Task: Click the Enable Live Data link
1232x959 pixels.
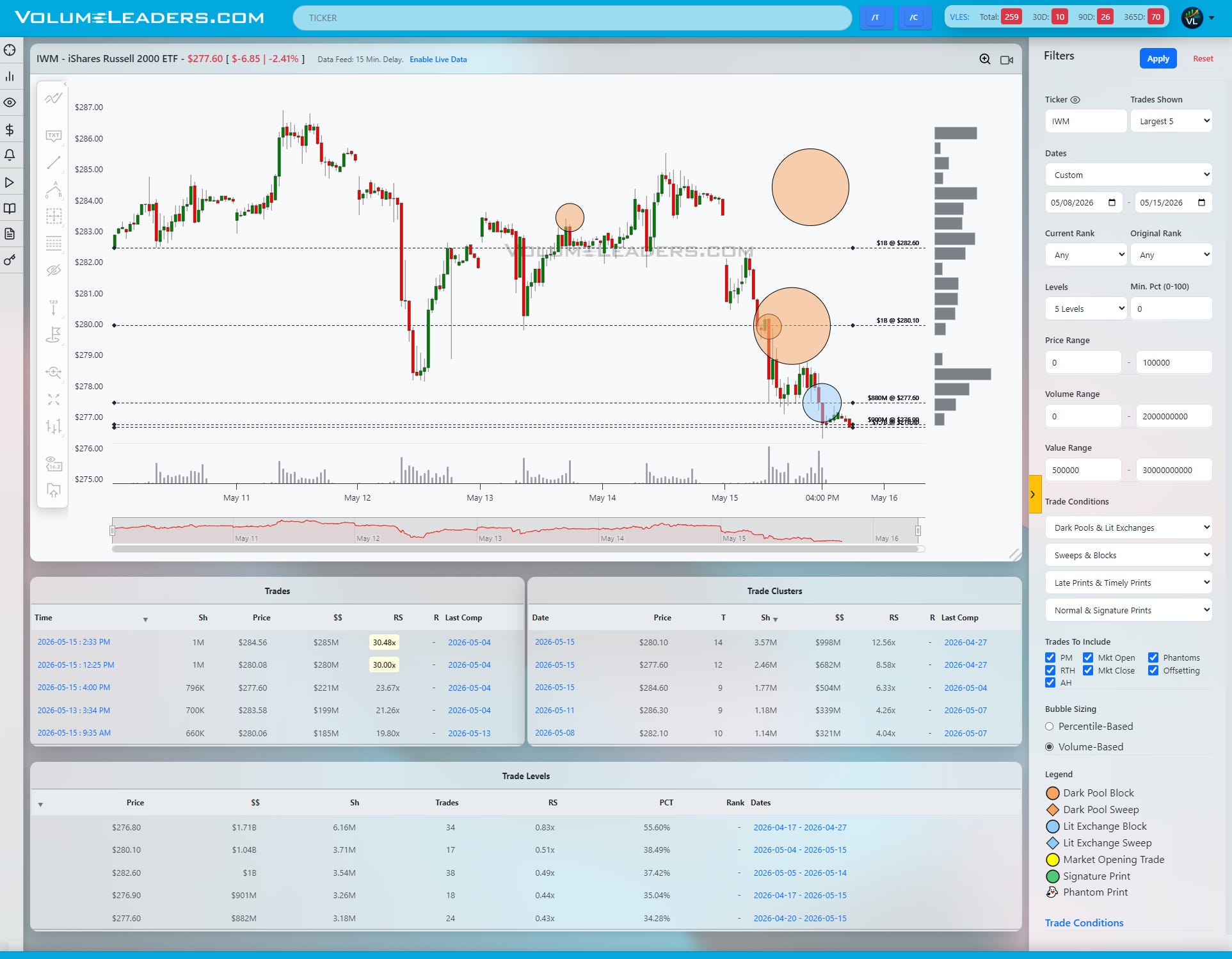Action: [x=438, y=60]
